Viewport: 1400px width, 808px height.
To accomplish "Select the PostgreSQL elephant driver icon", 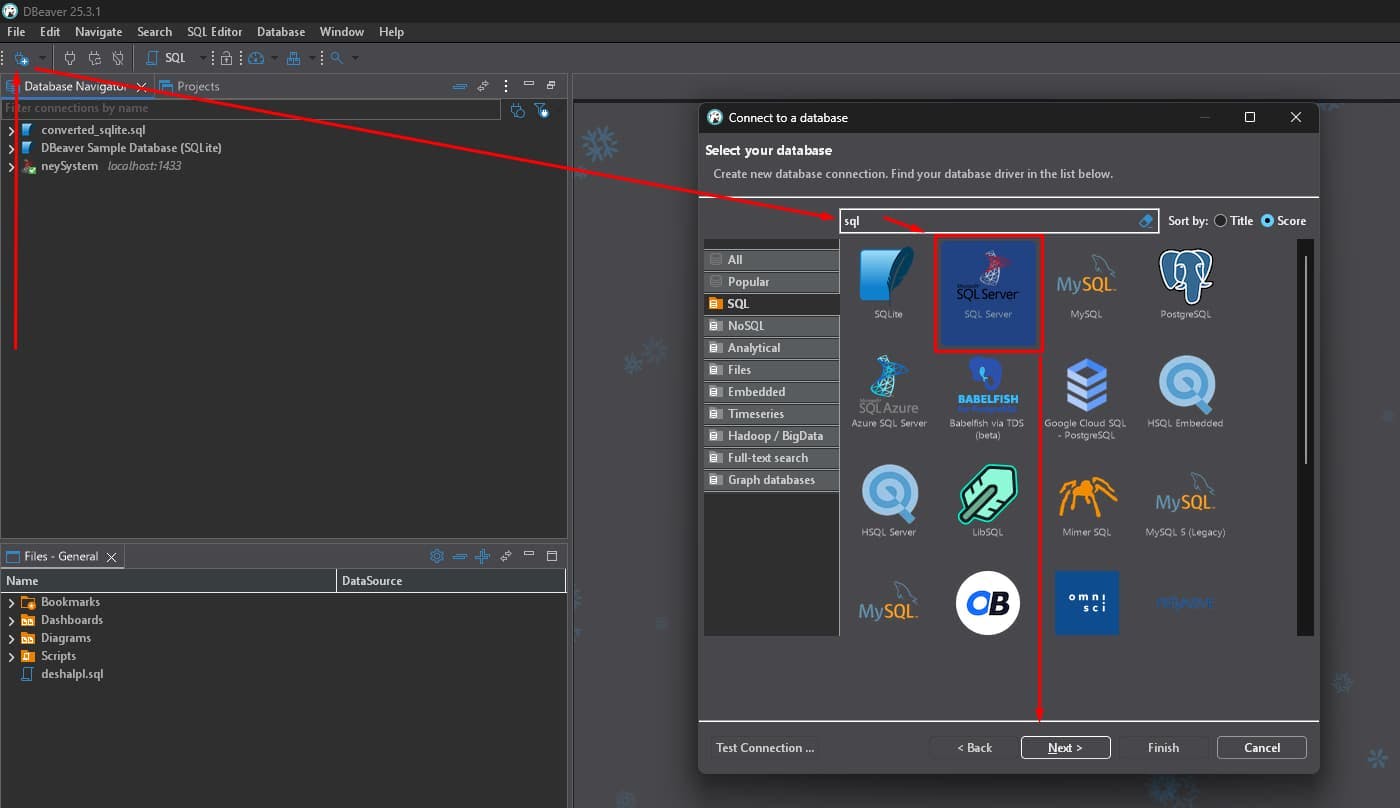I will 1184,283.
